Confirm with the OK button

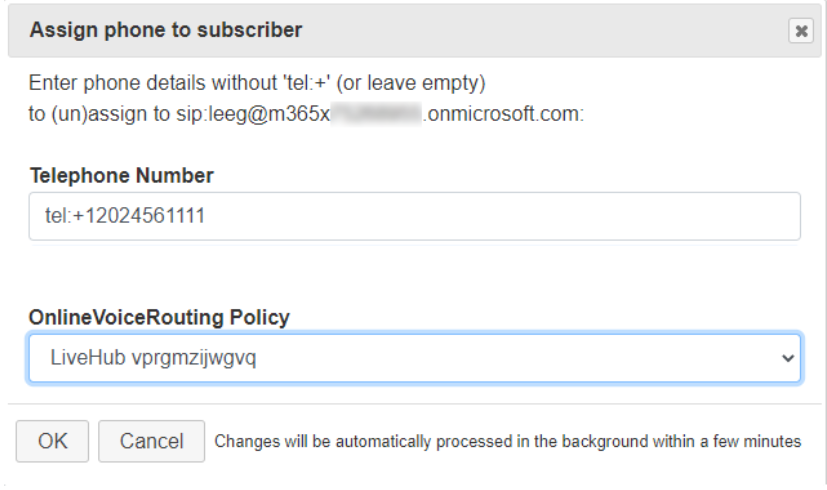point(52,441)
